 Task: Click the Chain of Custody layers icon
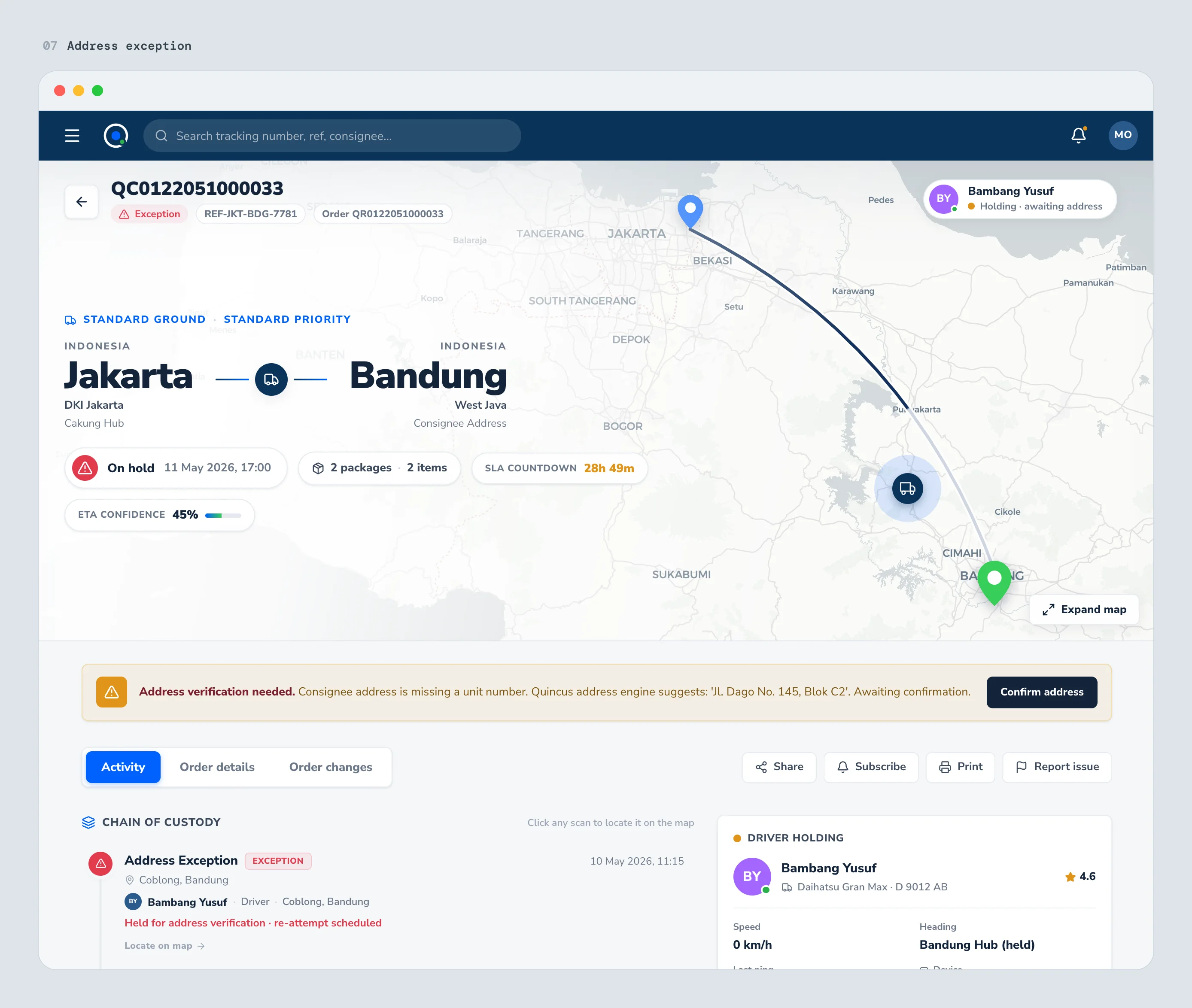88,822
